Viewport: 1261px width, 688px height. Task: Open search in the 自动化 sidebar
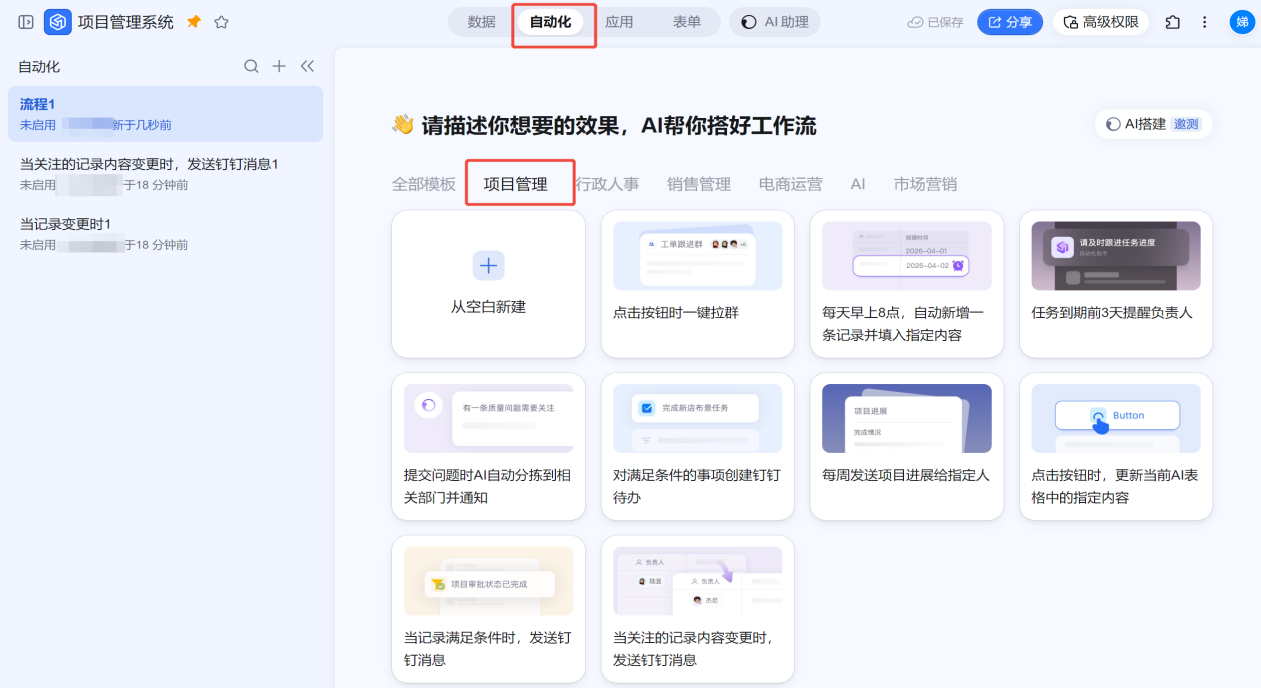251,66
